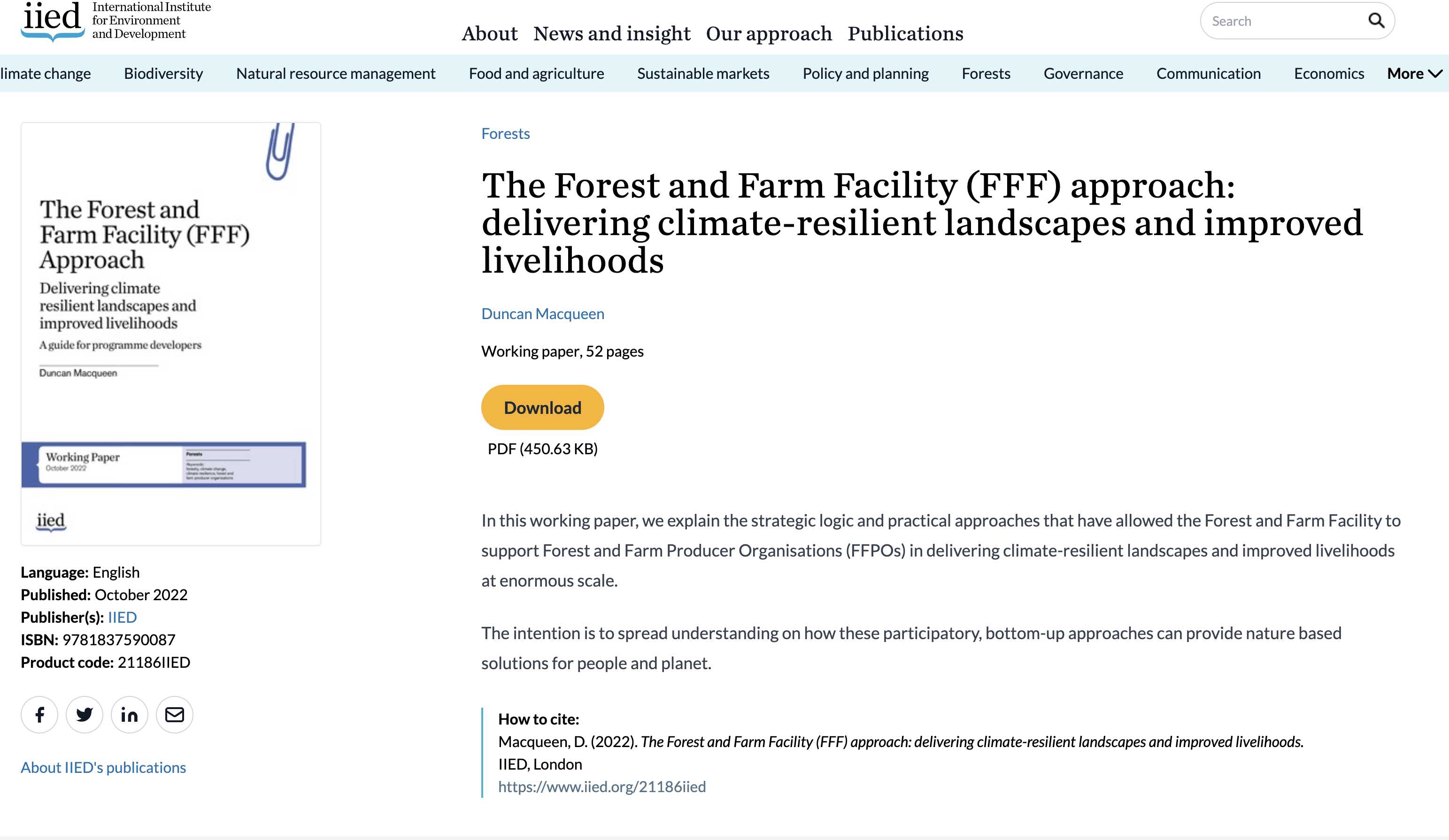The image size is (1449, 840).
Task: Open the Forests category link above title
Action: pyautogui.click(x=505, y=134)
